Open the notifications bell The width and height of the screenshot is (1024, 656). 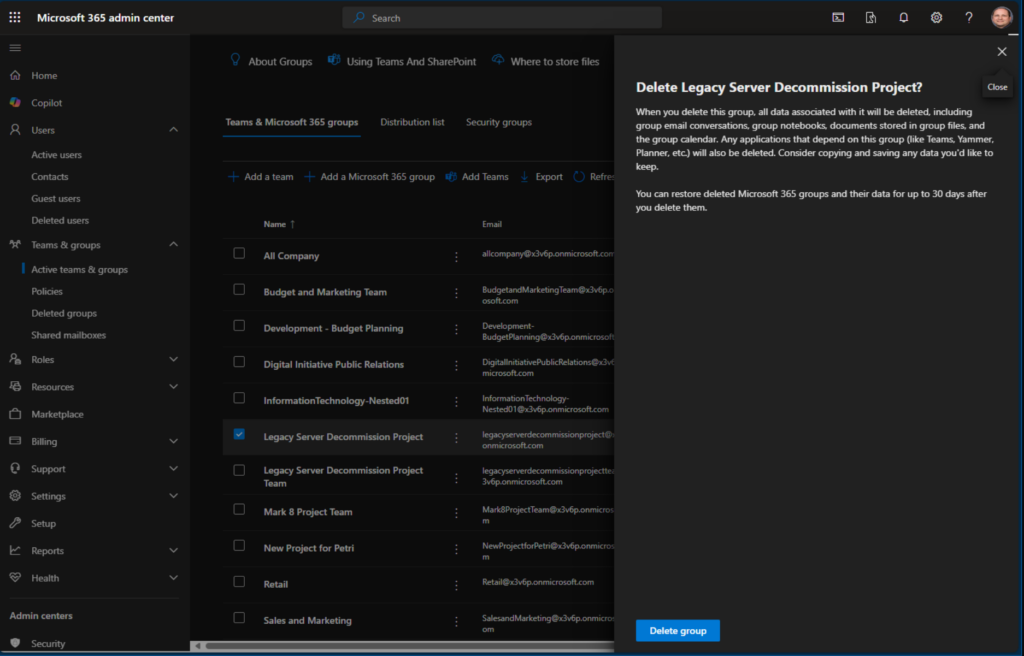tap(903, 17)
